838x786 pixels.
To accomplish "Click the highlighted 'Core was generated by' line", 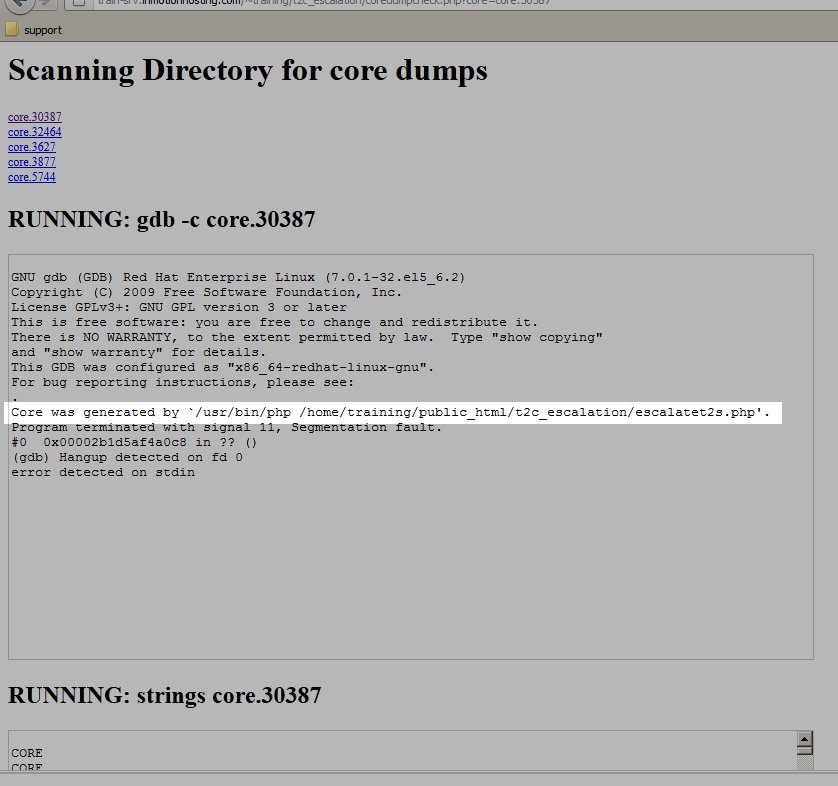I will [390, 413].
